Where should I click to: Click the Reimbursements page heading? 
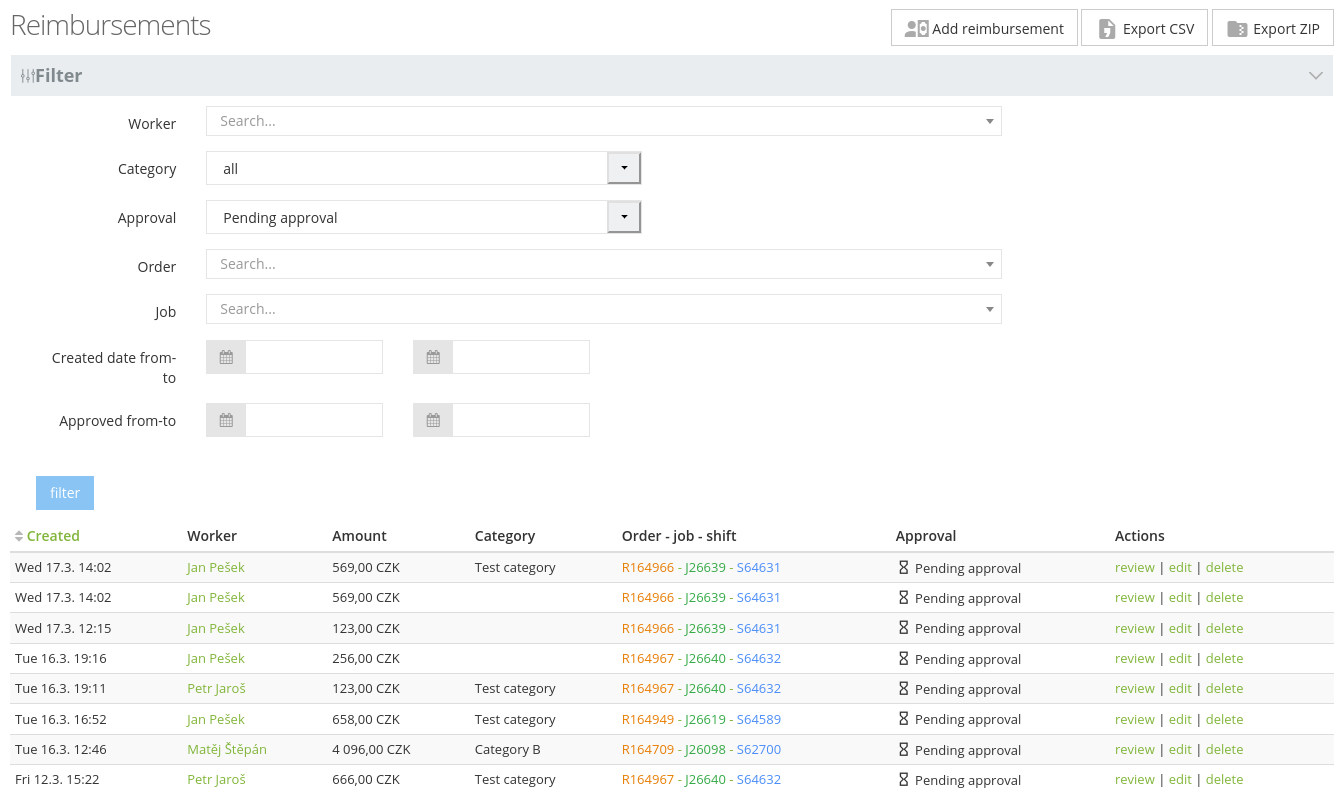coord(111,25)
